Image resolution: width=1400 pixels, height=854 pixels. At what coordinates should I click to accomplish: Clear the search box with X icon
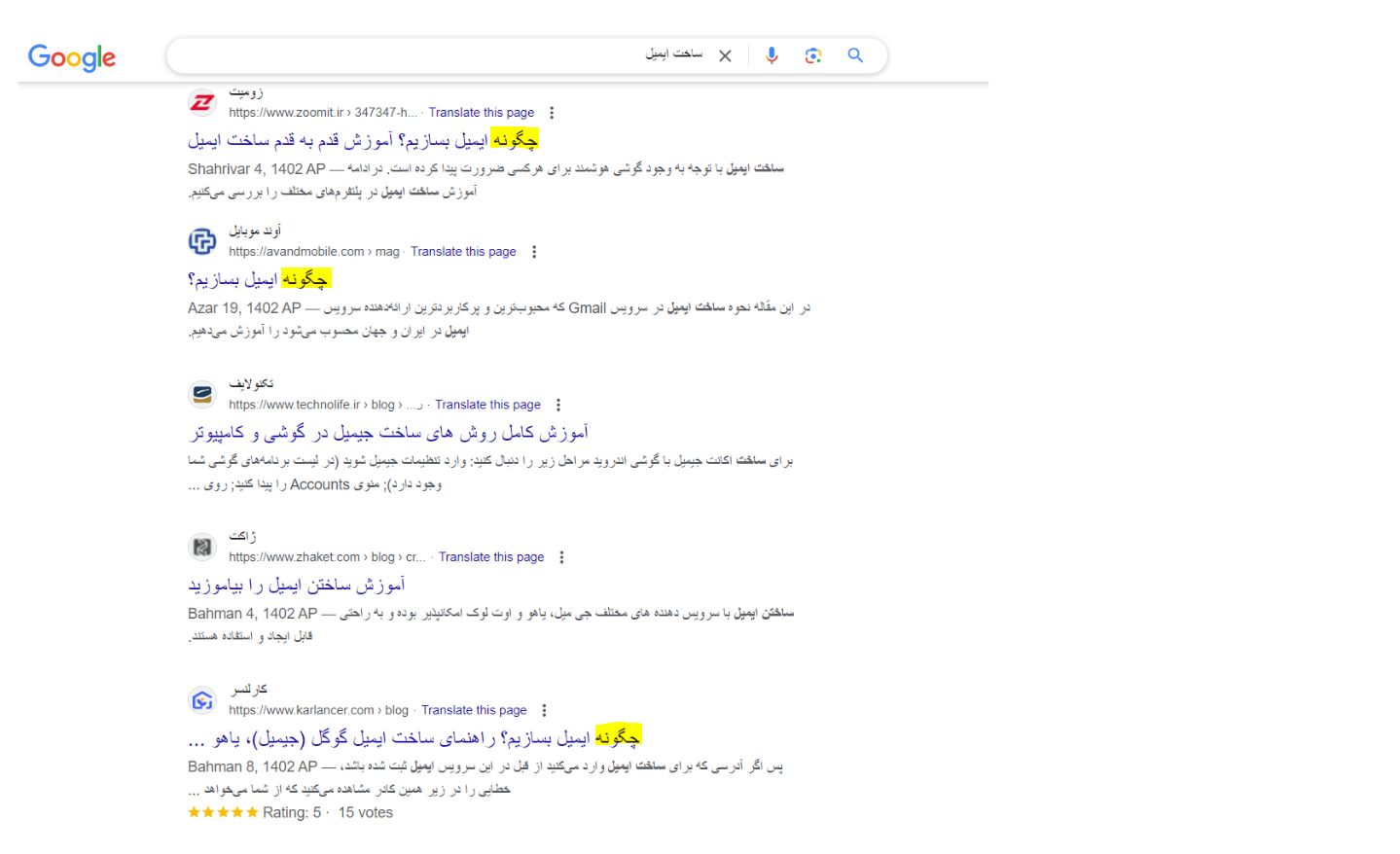[x=725, y=56]
